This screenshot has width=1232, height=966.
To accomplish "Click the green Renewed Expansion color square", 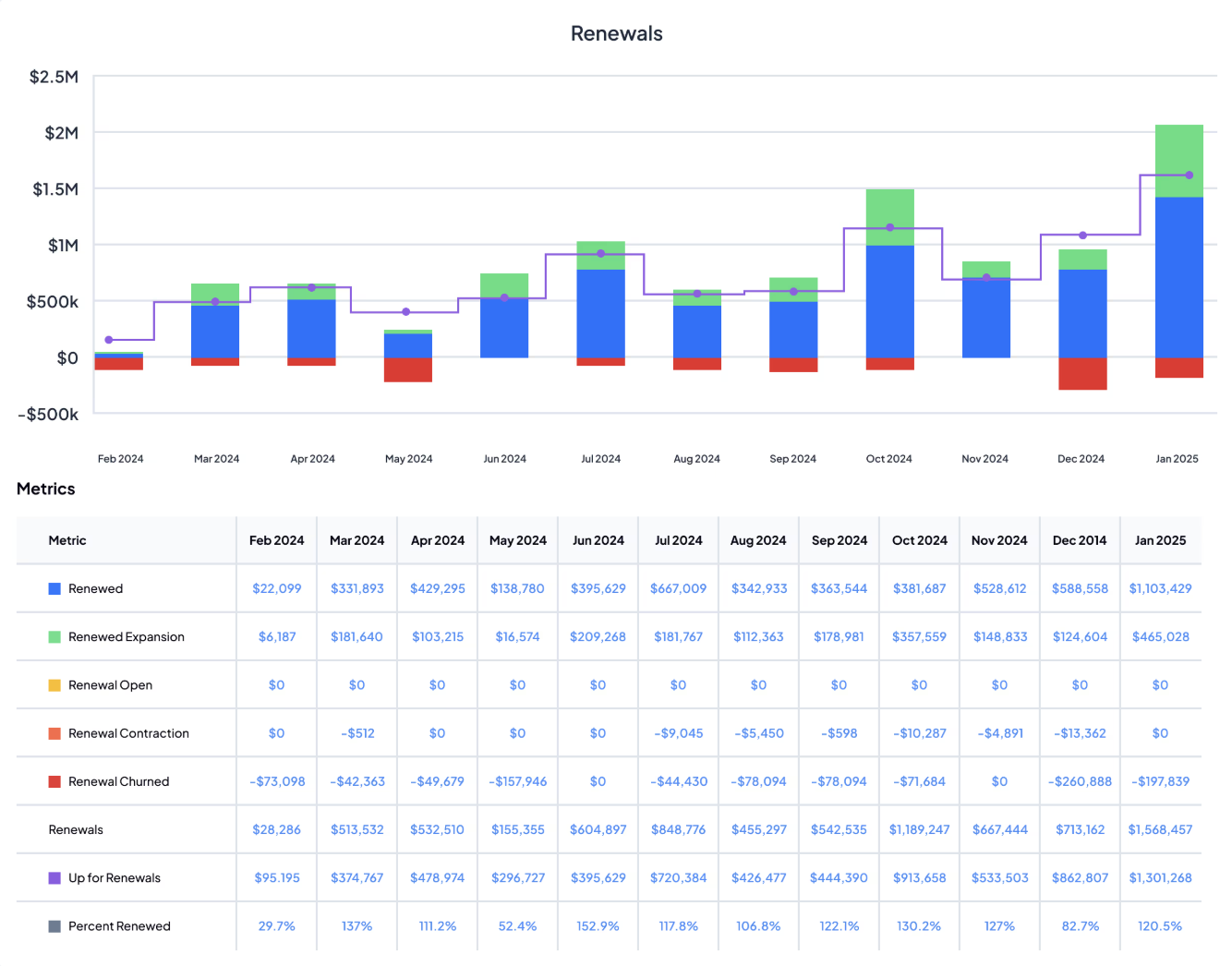I will pyautogui.click(x=54, y=636).
